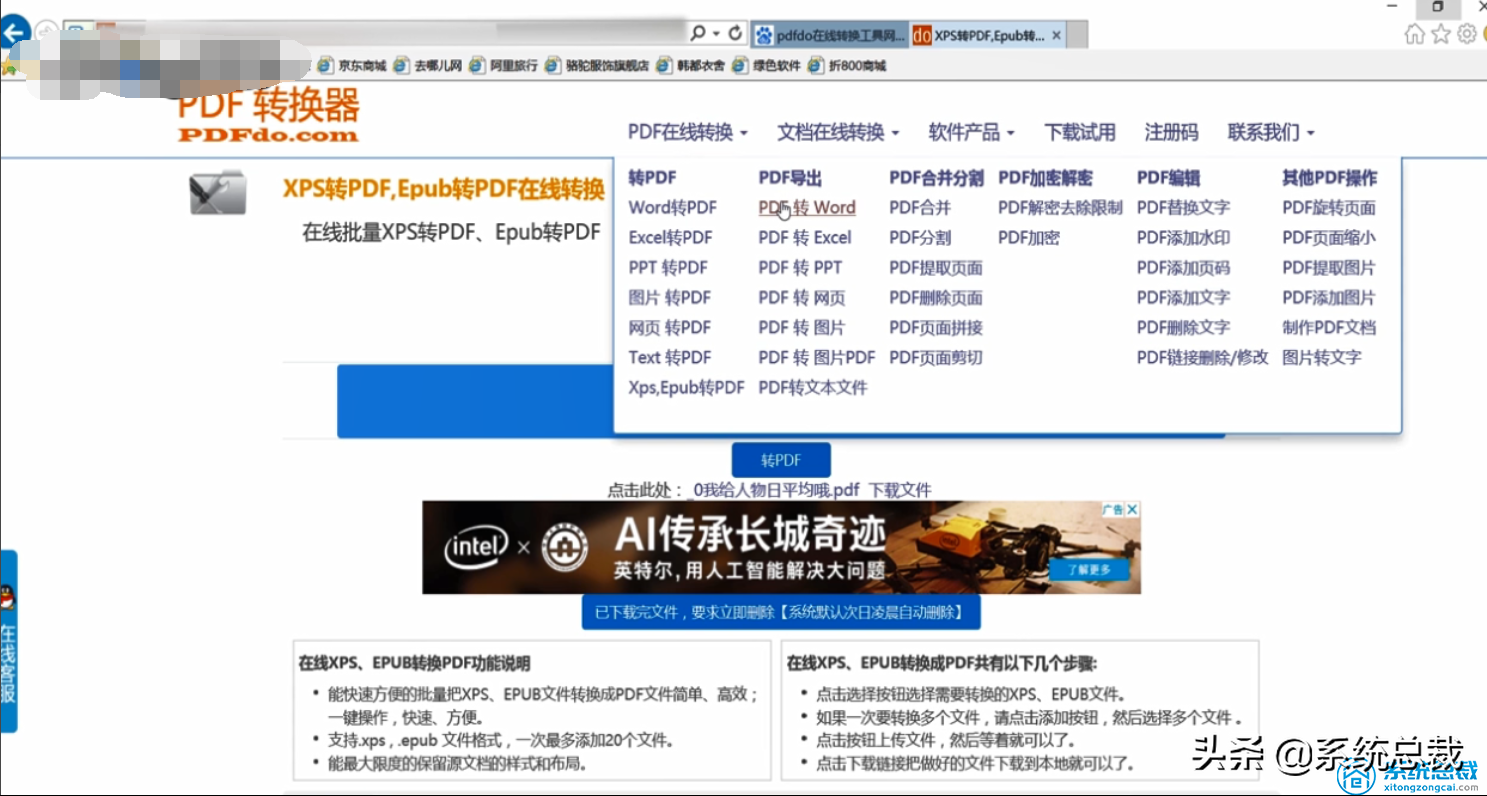Open the 在线客服 side chat widget
The height and width of the screenshot is (796, 1487).
pyautogui.click(x=8, y=641)
